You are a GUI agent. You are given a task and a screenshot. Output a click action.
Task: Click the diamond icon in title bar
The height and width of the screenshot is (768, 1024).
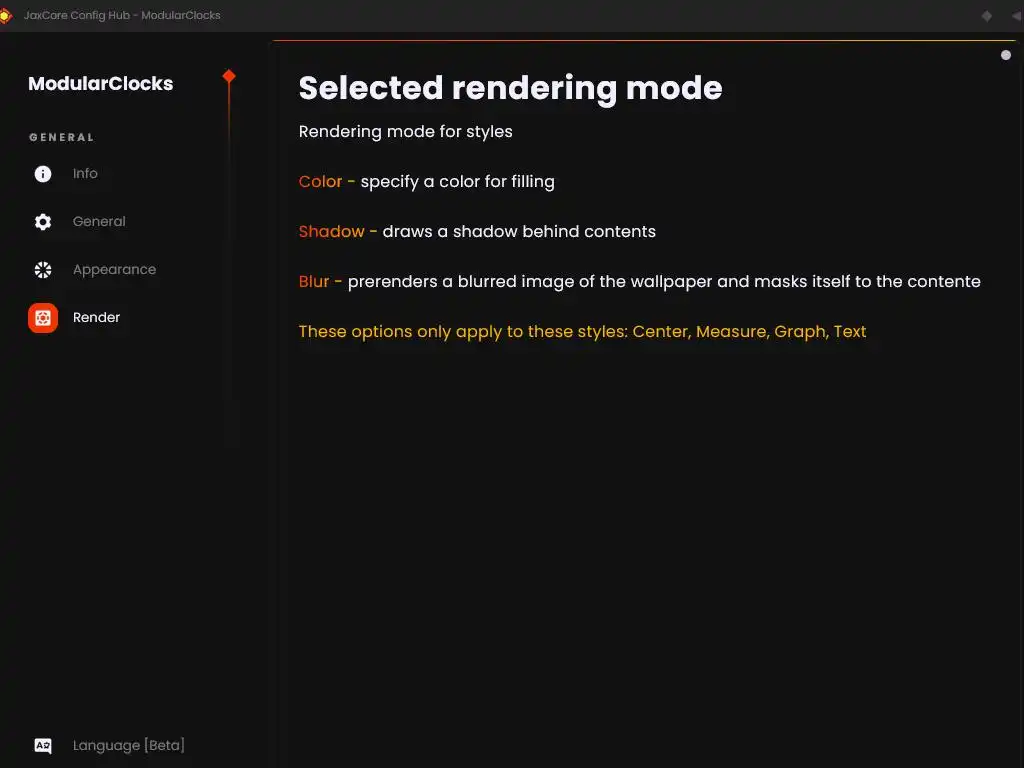tap(987, 16)
